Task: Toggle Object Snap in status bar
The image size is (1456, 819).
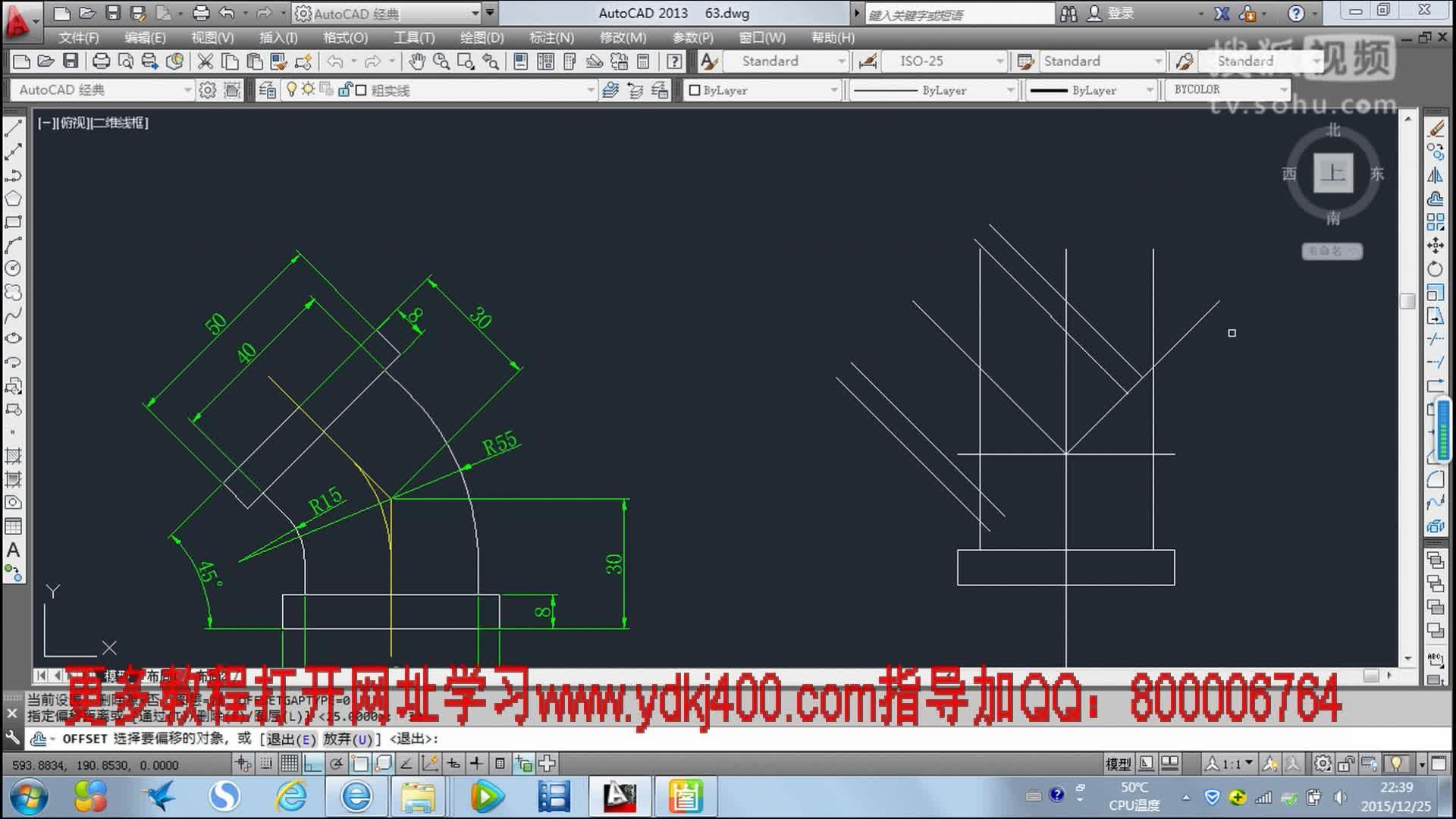Action: click(360, 764)
